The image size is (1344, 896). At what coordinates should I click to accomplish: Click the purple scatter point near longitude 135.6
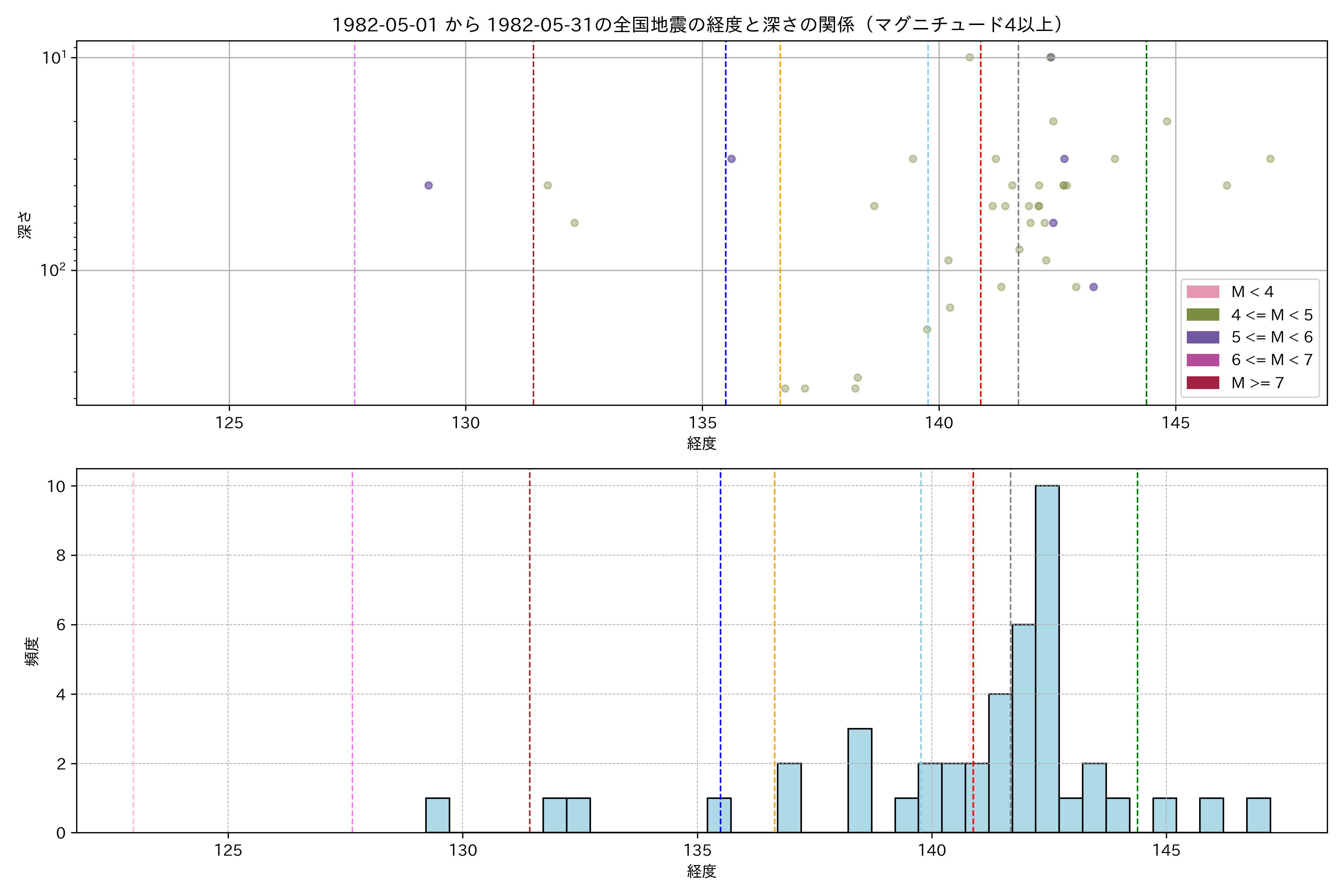click(731, 159)
